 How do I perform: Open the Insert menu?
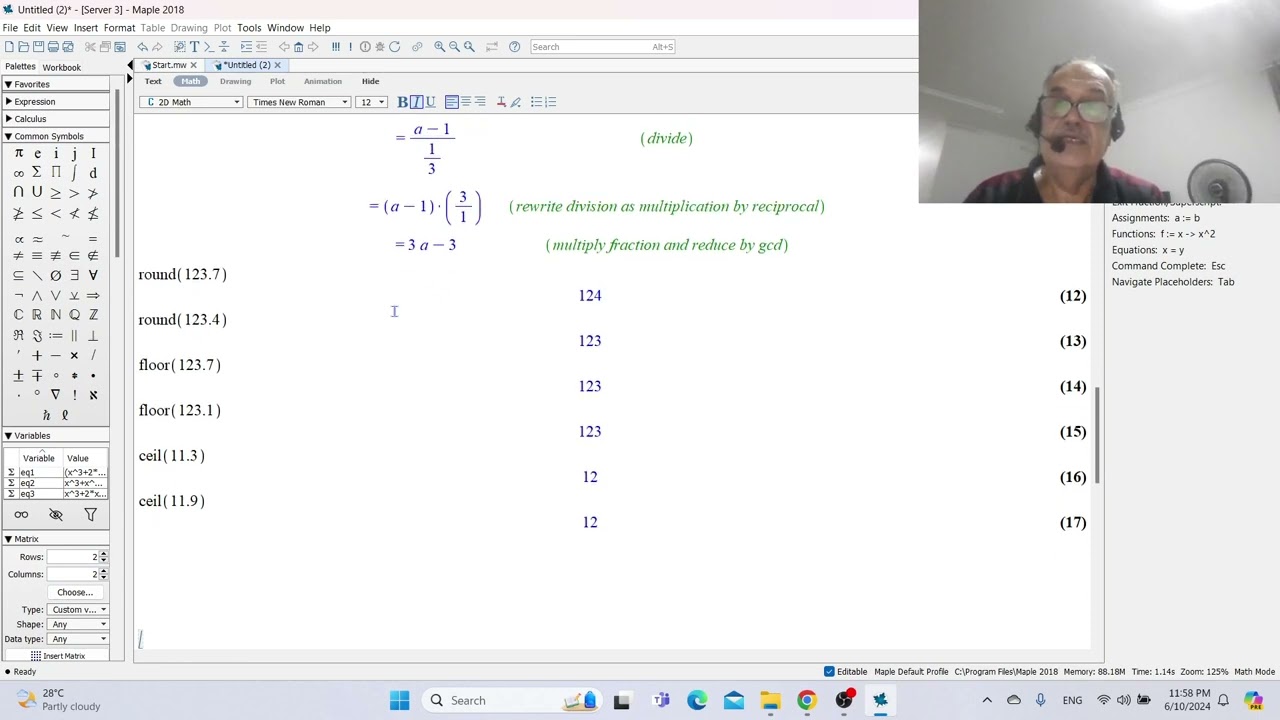[86, 28]
